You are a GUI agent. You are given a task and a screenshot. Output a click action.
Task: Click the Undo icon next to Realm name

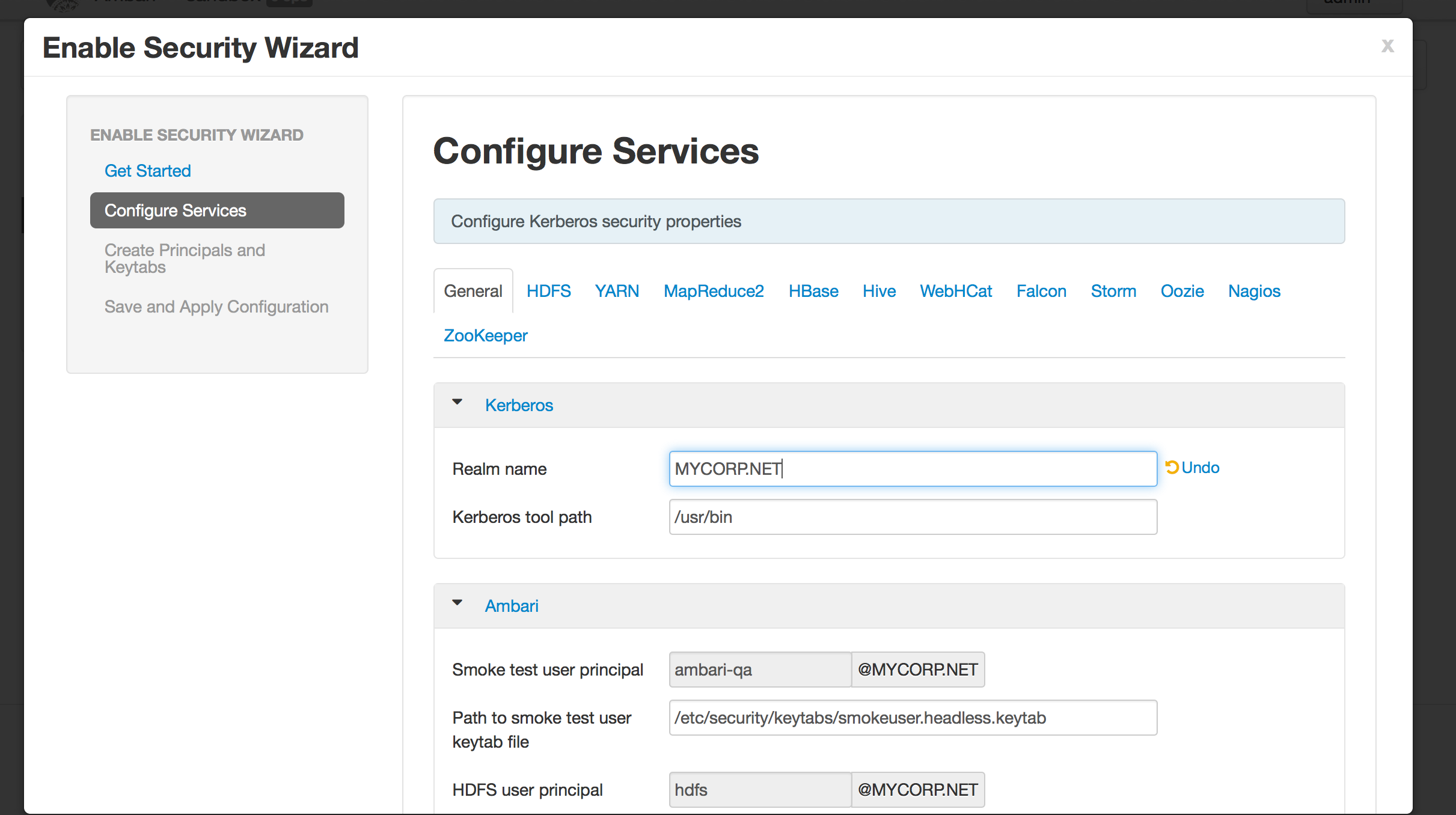1172,467
